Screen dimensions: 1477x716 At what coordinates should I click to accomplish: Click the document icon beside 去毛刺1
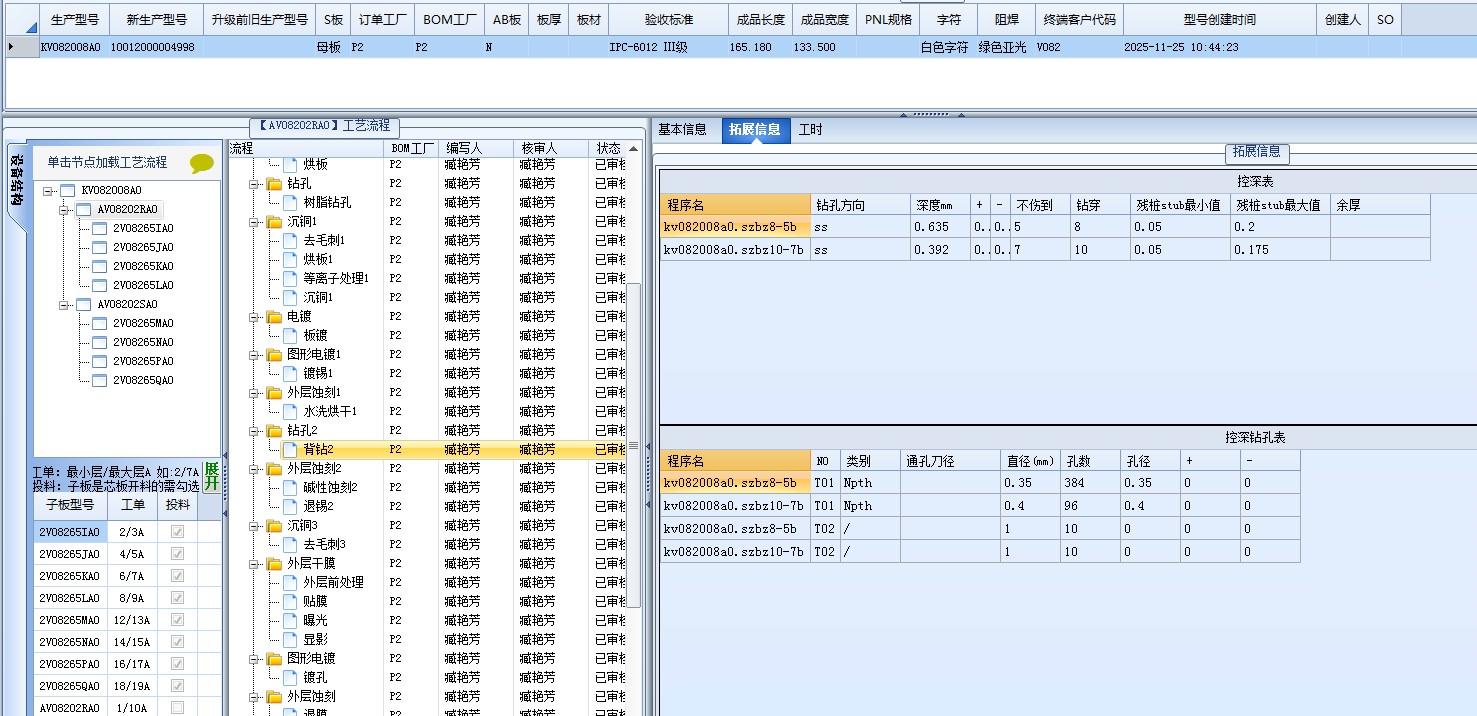[290, 241]
